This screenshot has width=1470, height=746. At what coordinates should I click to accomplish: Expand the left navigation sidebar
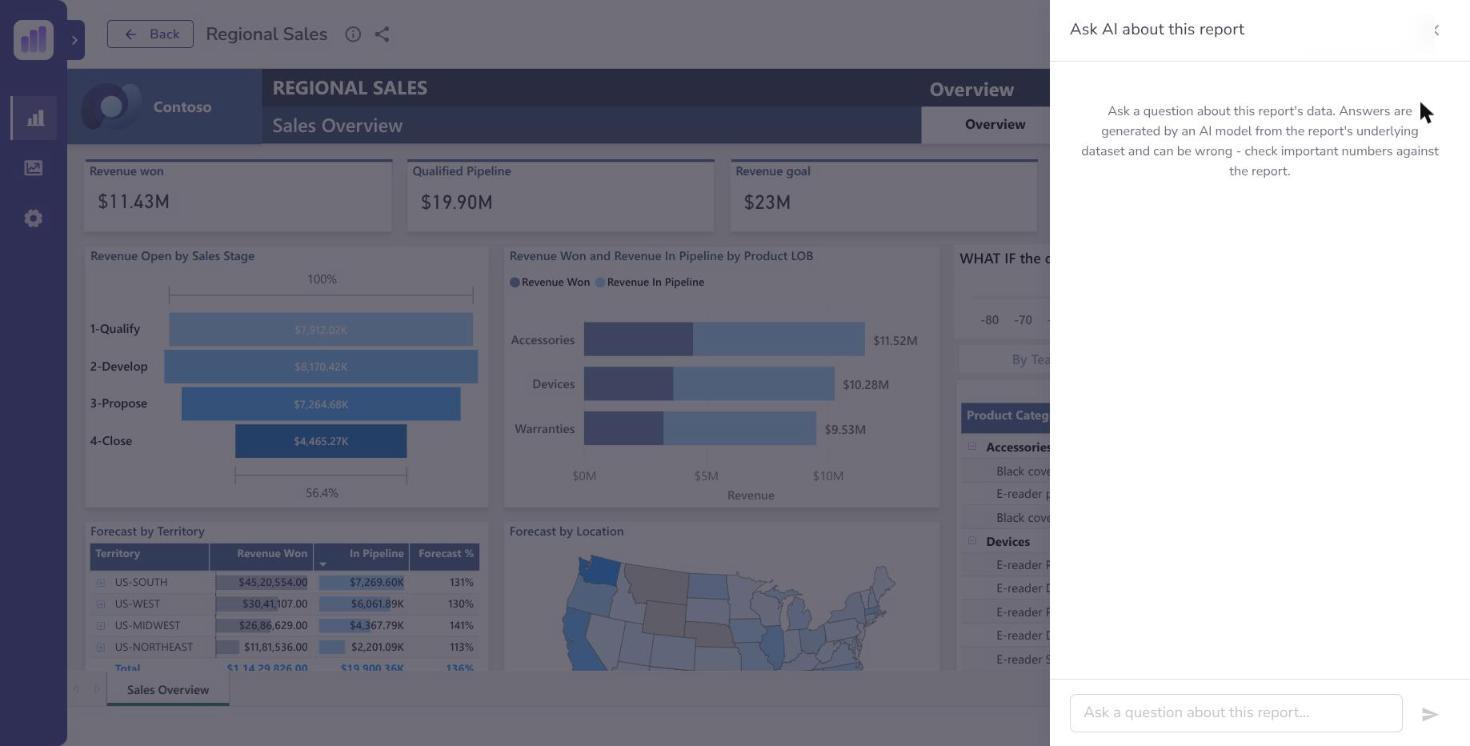[x=75, y=40]
